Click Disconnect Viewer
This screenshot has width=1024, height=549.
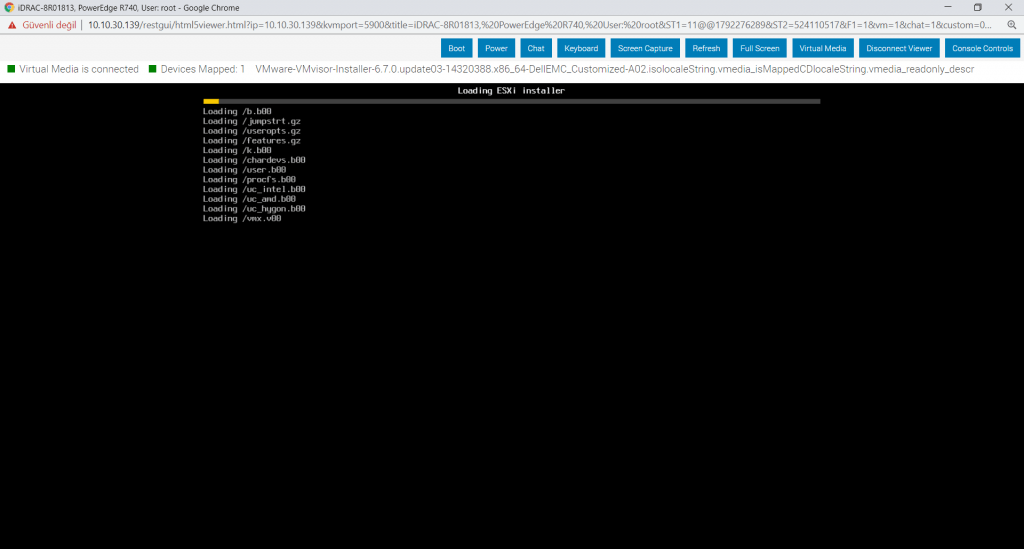coord(899,48)
